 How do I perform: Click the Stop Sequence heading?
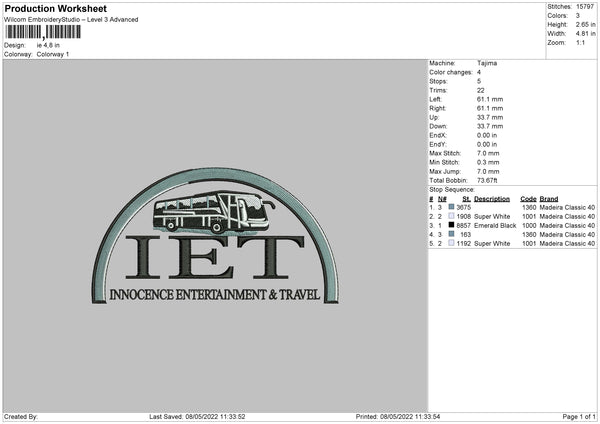point(452,190)
